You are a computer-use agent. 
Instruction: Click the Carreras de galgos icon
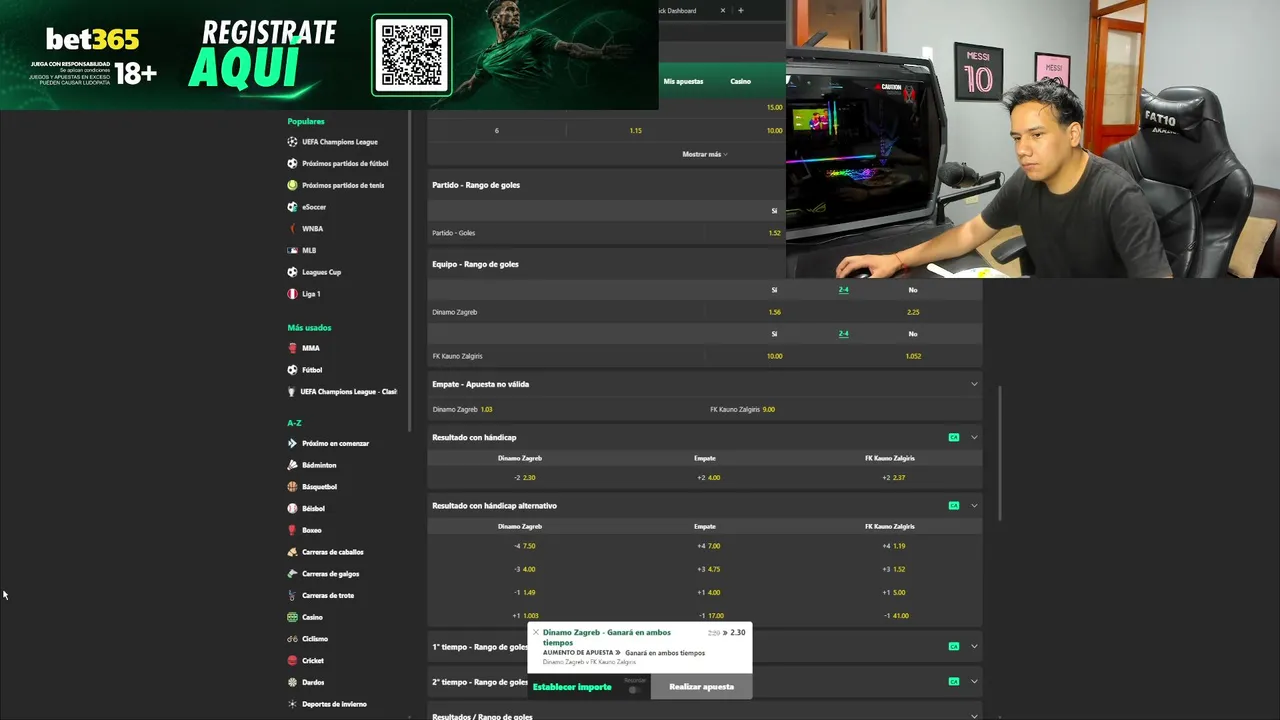click(x=292, y=574)
